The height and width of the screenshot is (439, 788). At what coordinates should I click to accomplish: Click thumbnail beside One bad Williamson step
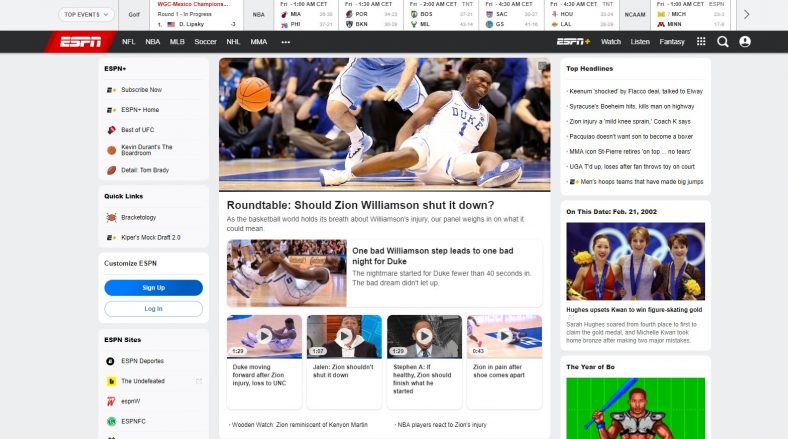[x=286, y=273]
